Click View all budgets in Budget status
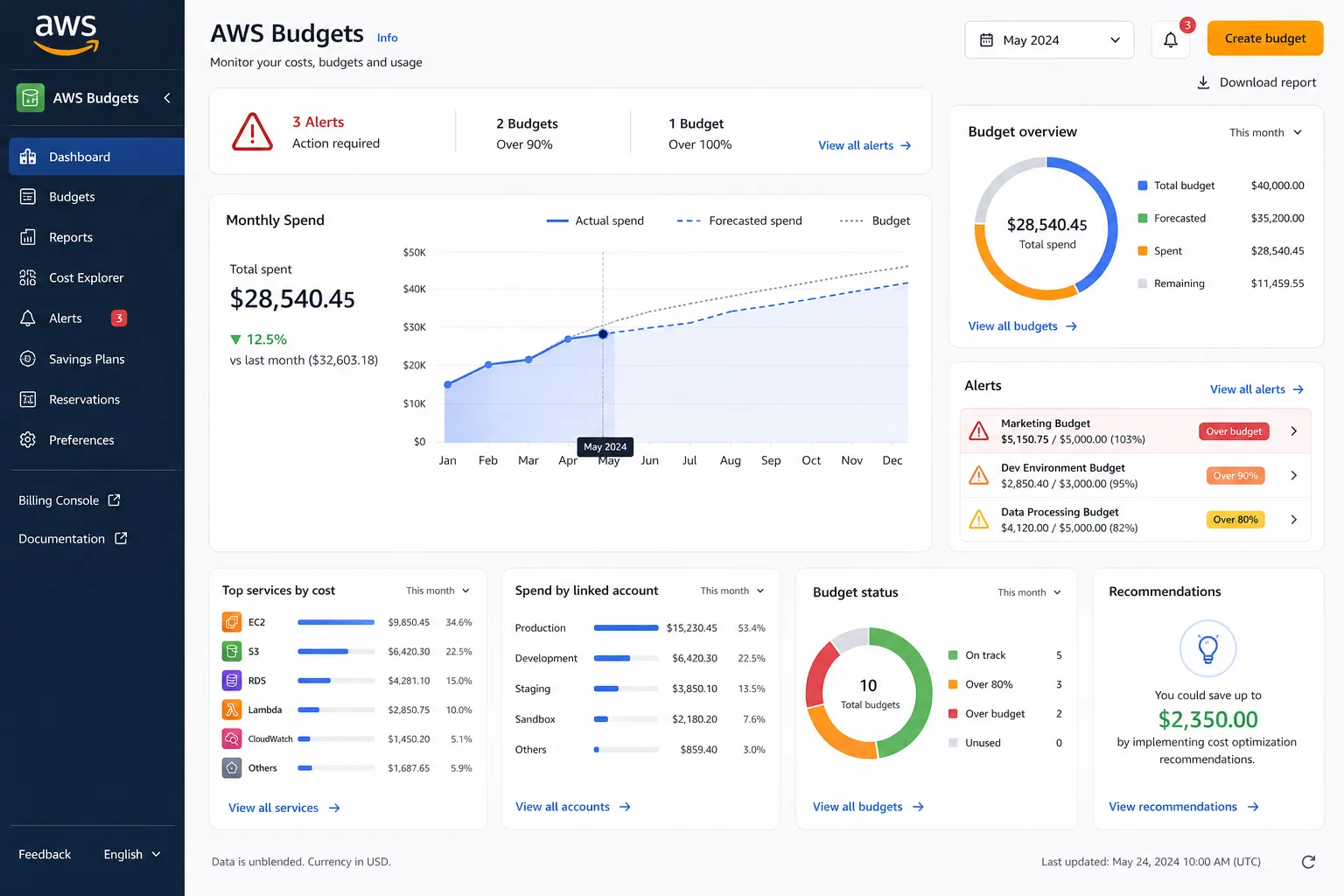 click(868, 807)
